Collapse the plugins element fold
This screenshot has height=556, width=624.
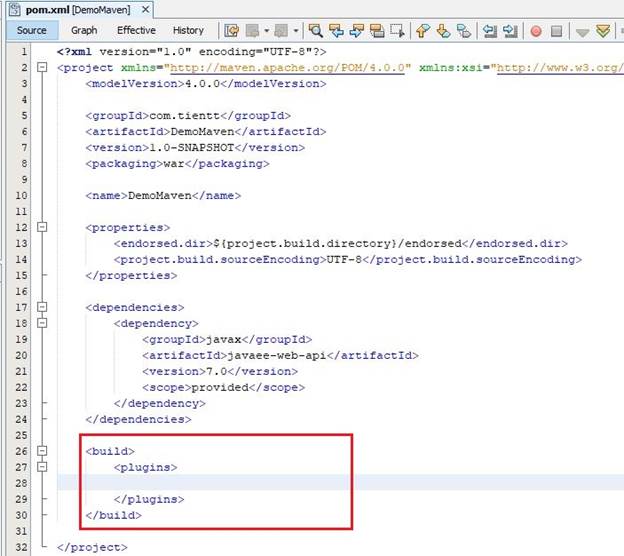pos(42,466)
